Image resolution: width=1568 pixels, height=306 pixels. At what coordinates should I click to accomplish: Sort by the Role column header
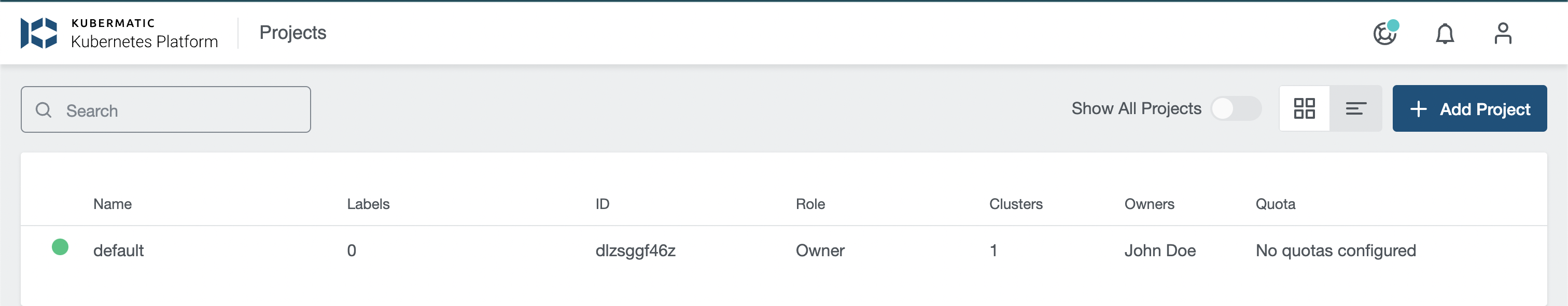(x=810, y=204)
